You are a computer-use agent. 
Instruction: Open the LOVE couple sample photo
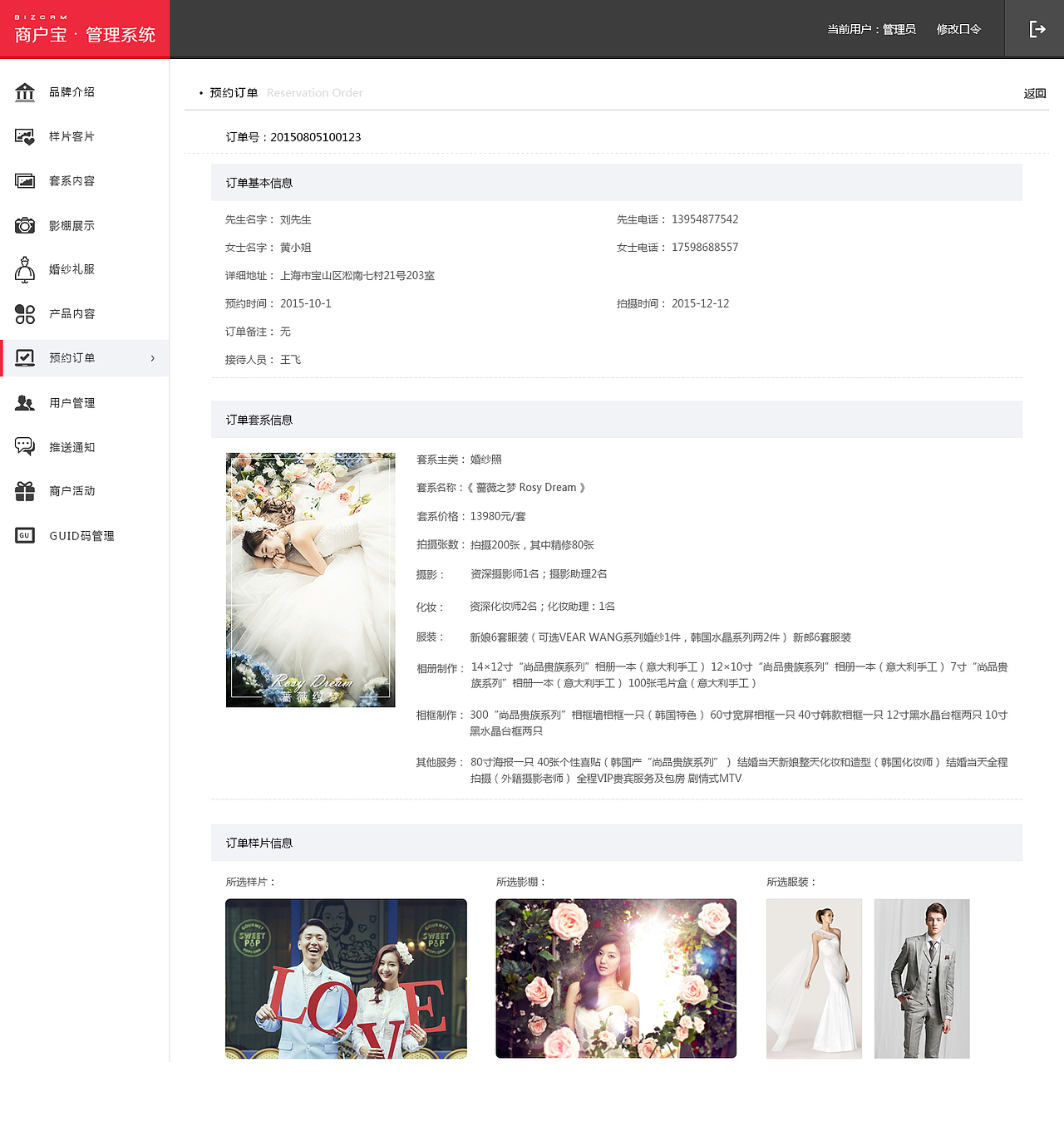346,978
